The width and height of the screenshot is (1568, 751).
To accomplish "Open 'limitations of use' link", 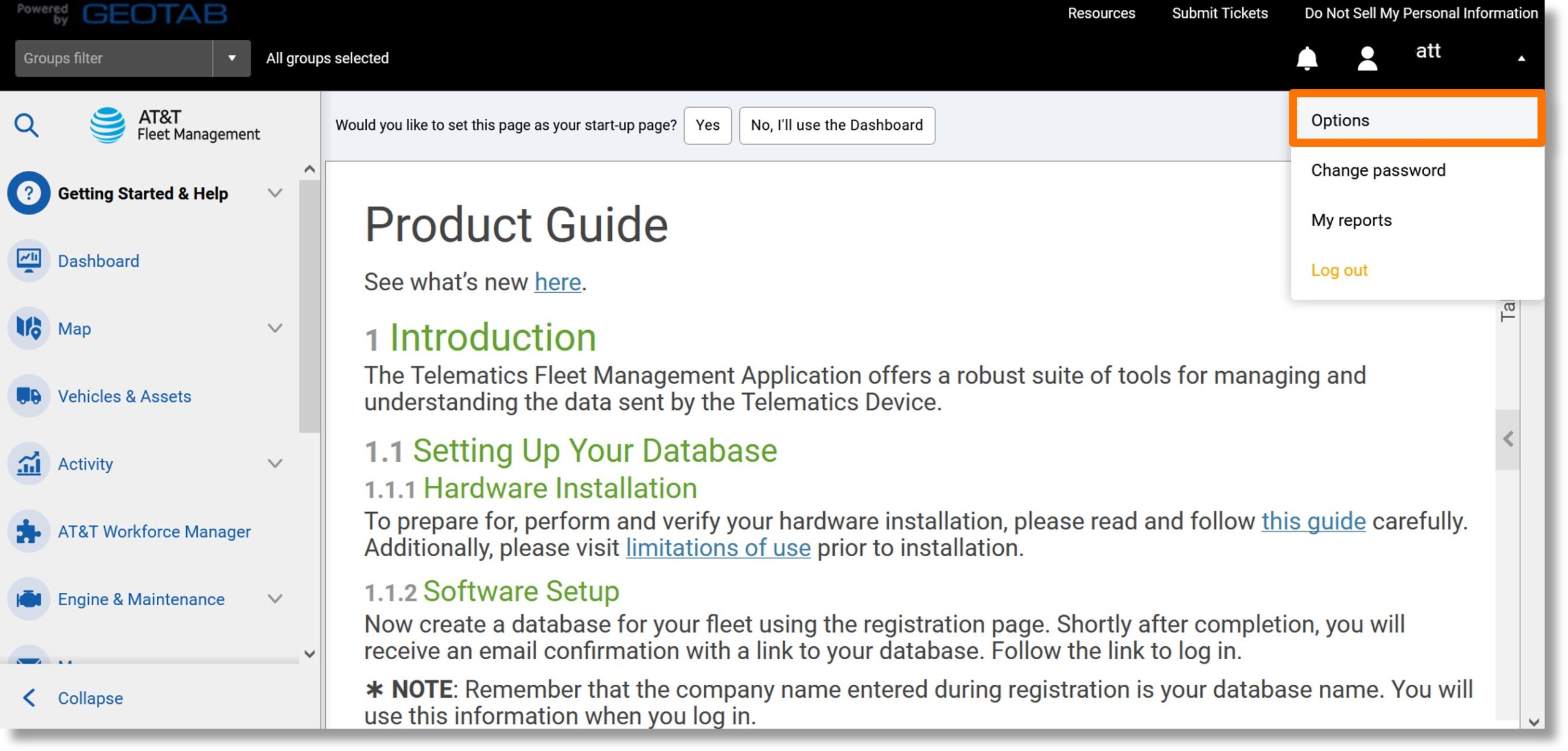I will (718, 548).
